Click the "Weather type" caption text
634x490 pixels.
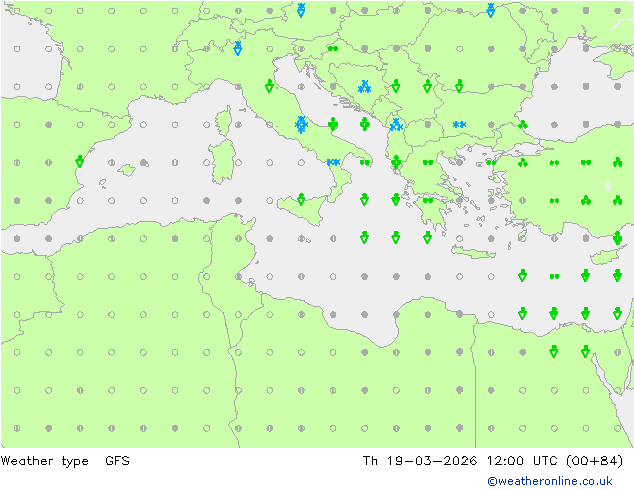coord(44,461)
